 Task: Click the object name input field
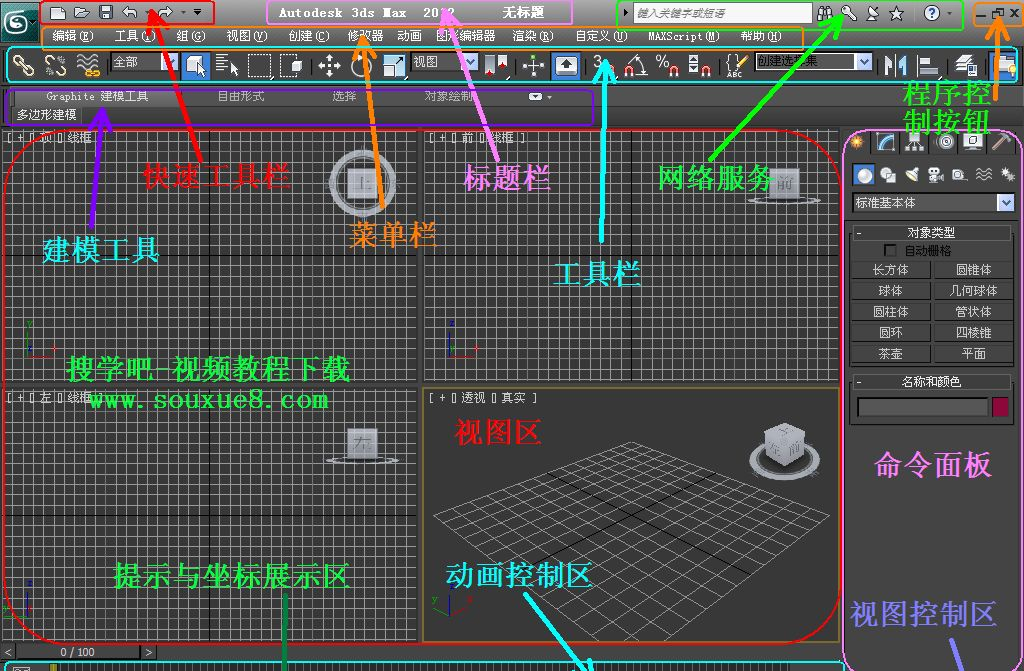922,406
